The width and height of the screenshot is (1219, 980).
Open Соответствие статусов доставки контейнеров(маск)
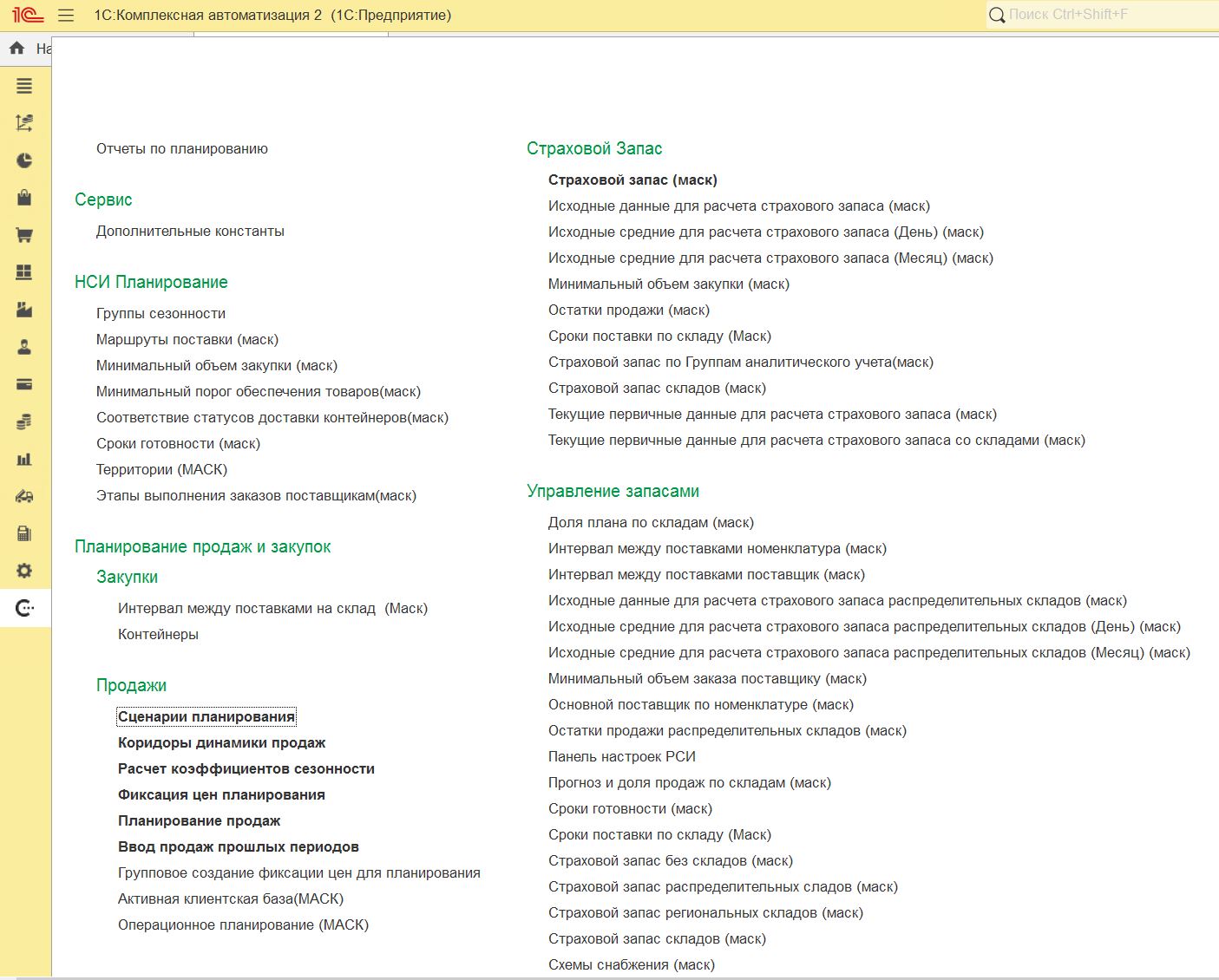(272, 418)
